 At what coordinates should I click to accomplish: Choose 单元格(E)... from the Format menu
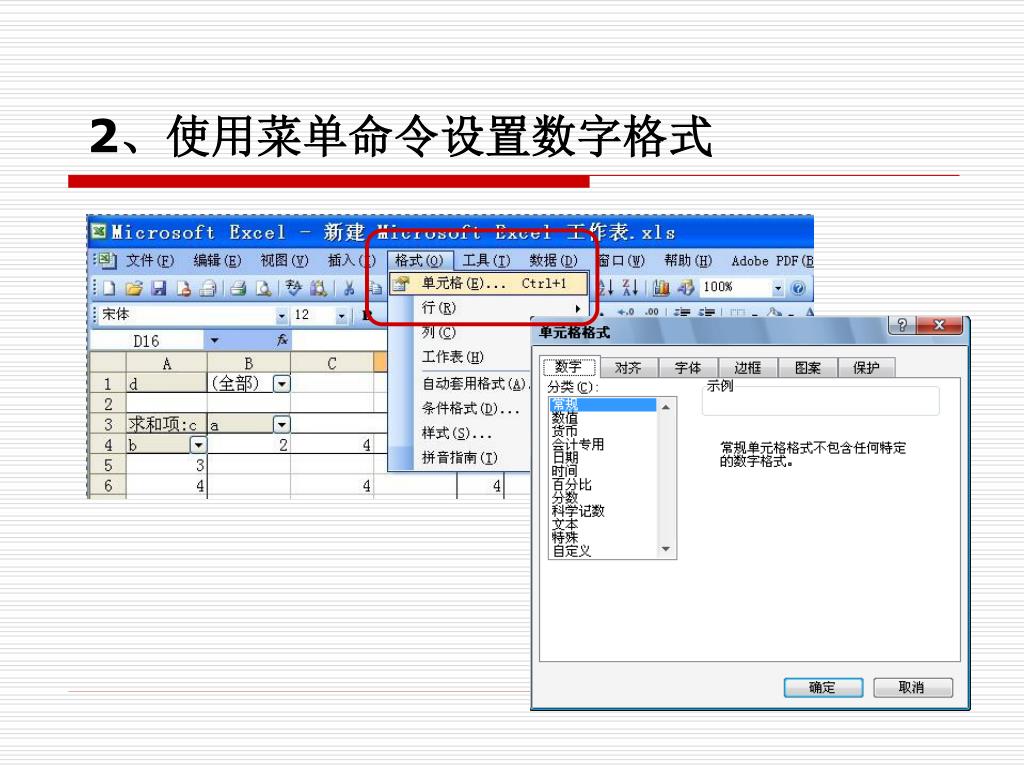click(x=489, y=283)
